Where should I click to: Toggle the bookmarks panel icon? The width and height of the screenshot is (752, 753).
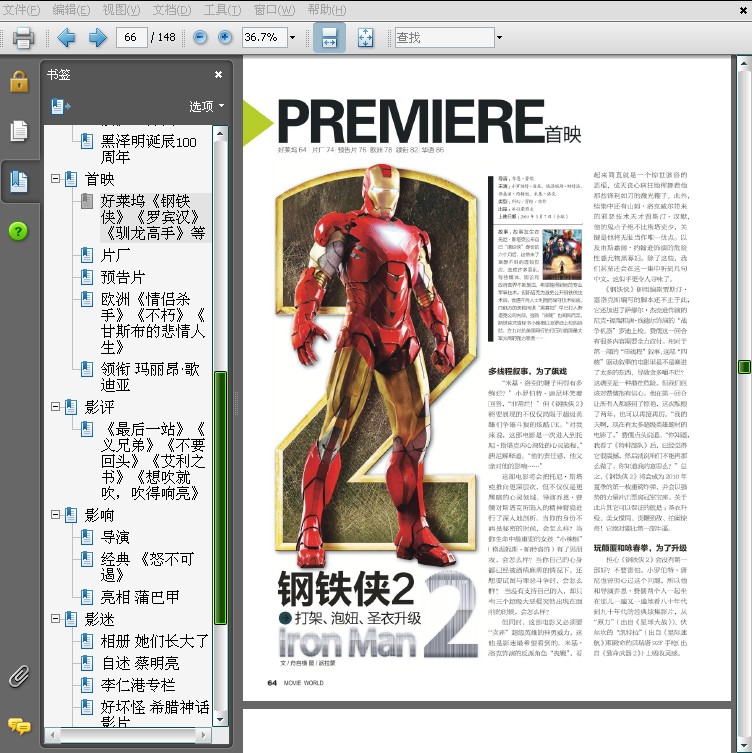click(19, 182)
